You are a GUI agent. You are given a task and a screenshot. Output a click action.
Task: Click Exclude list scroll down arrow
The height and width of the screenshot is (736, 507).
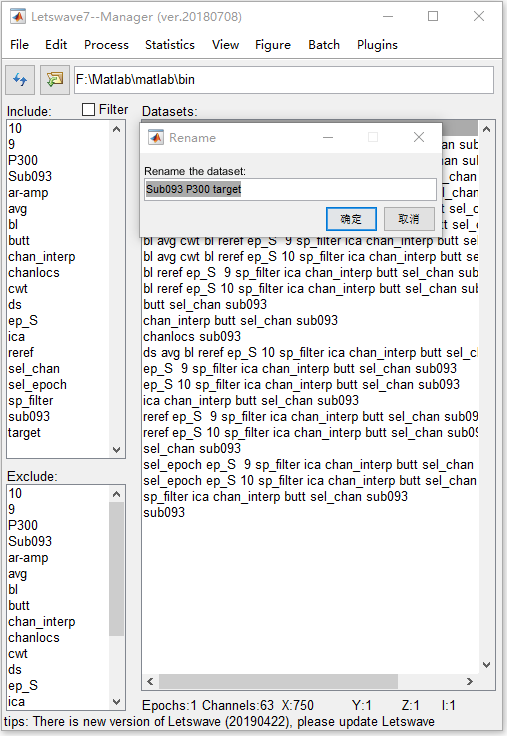coord(117,702)
